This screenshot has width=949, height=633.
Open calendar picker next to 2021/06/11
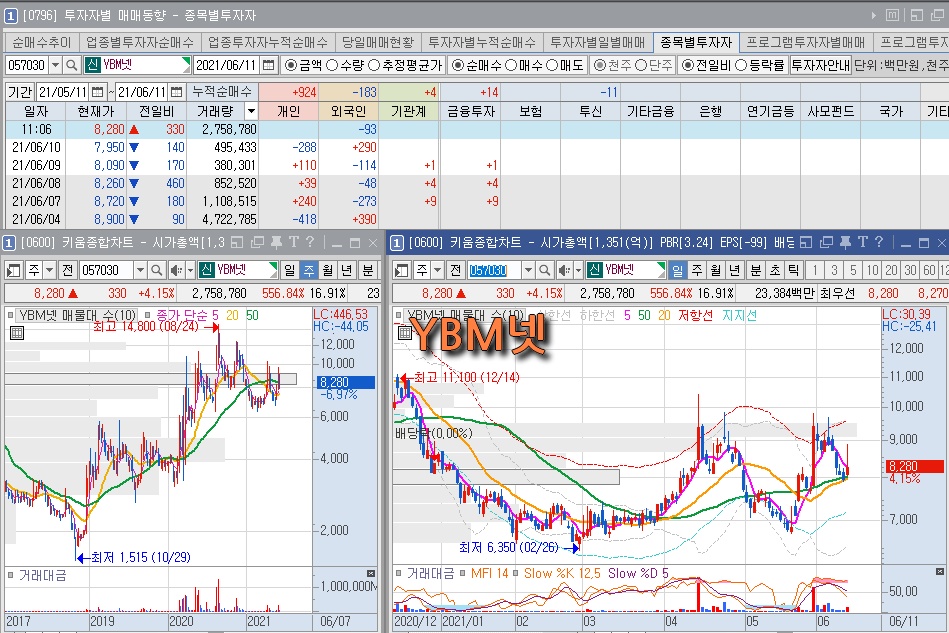click(269, 65)
